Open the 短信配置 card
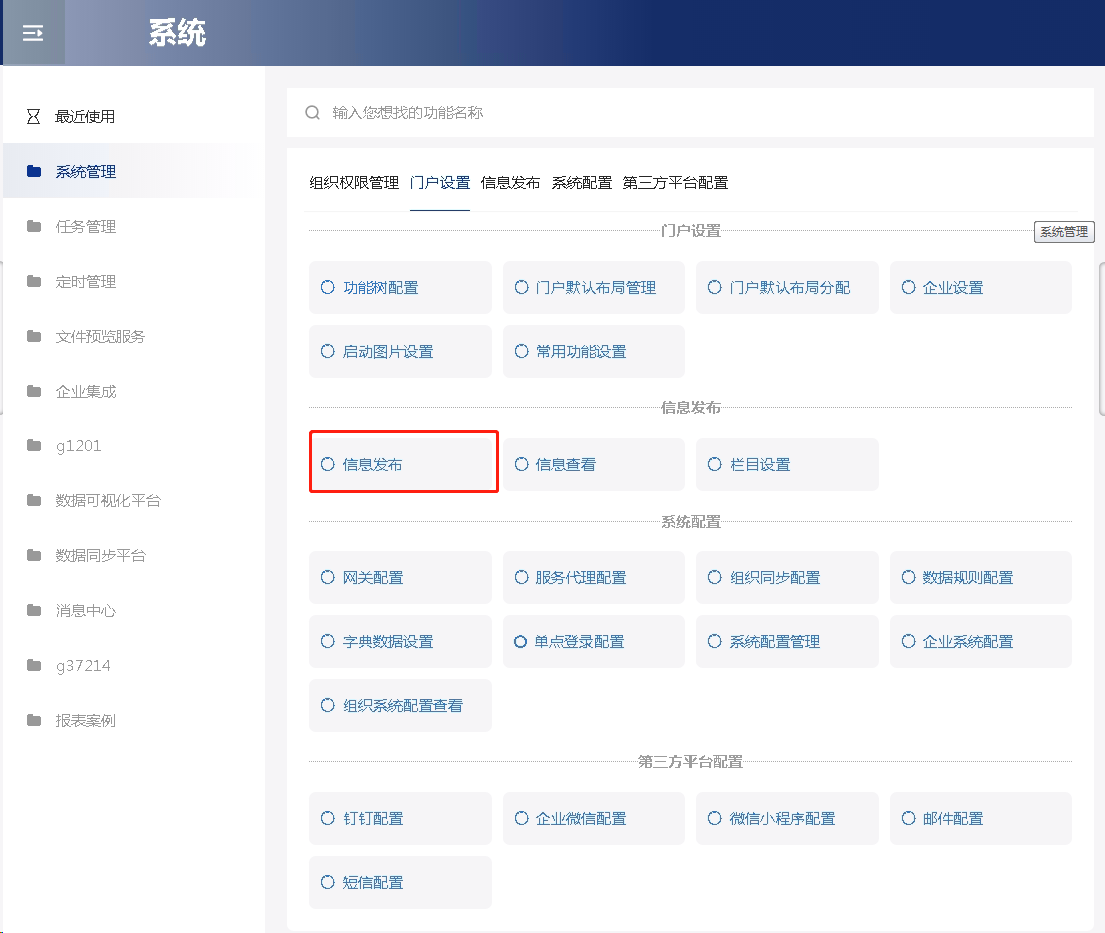1105x933 pixels. (x=400, y=883)
